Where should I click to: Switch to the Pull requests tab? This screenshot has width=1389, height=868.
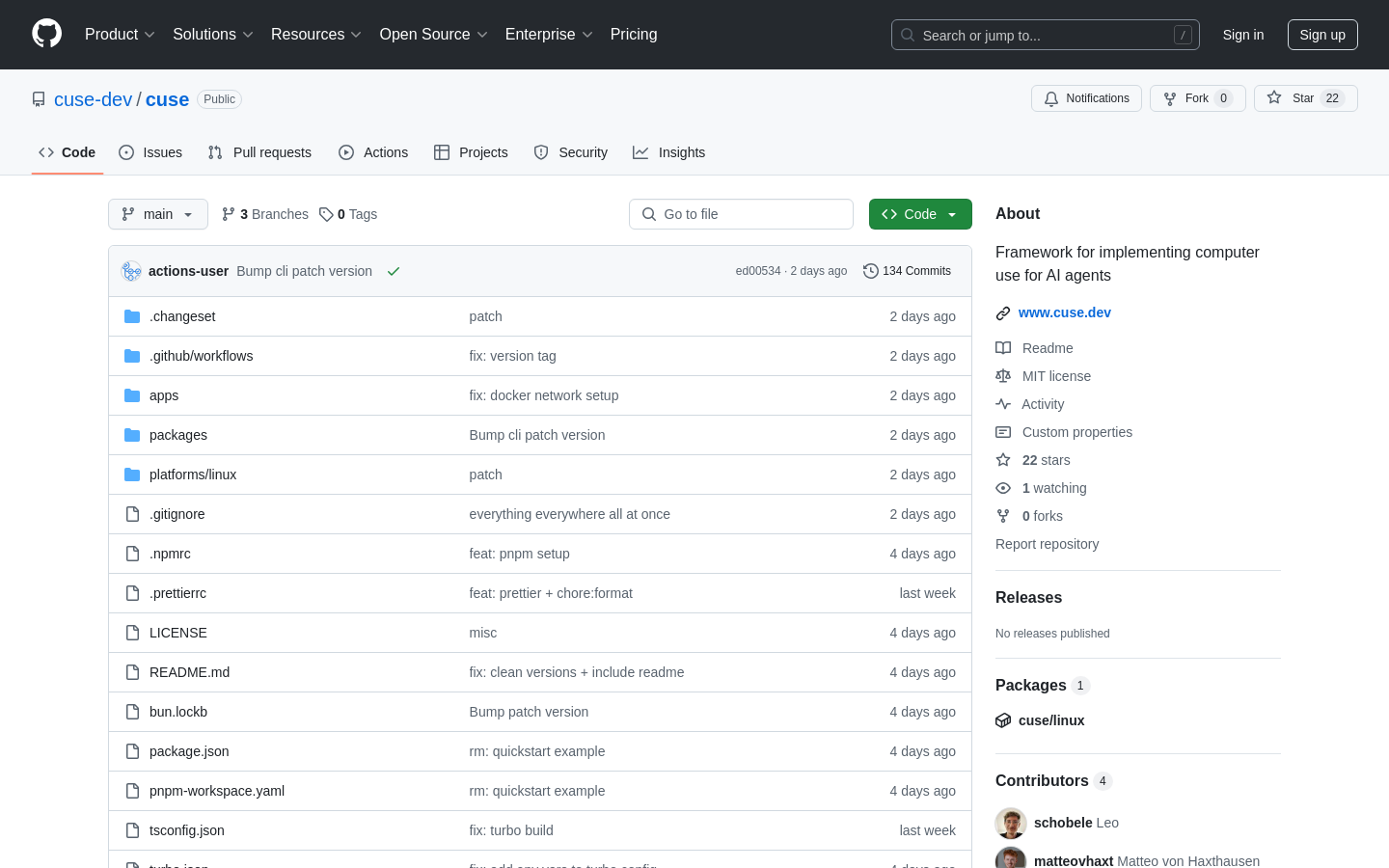pyautogui.click(x=259, y=152)
